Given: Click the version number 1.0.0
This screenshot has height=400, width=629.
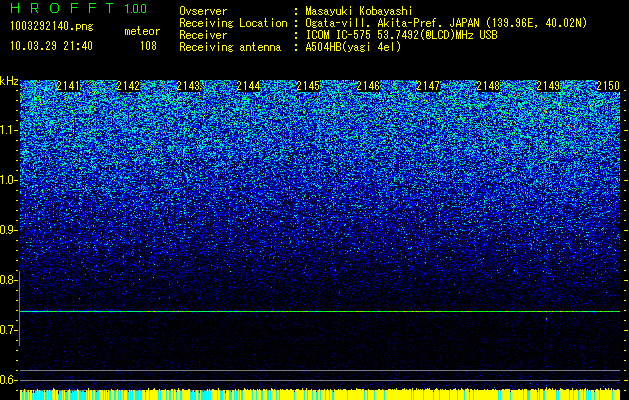Looking at the screenshot, I should click(136, 9).
